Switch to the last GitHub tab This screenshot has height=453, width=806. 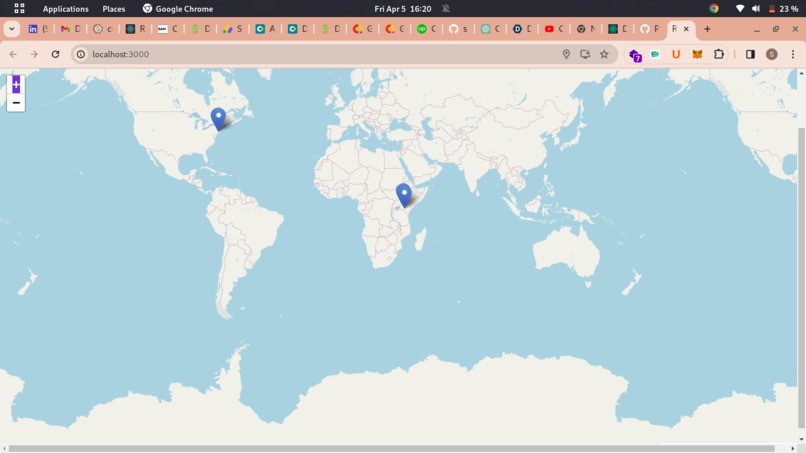650,29
